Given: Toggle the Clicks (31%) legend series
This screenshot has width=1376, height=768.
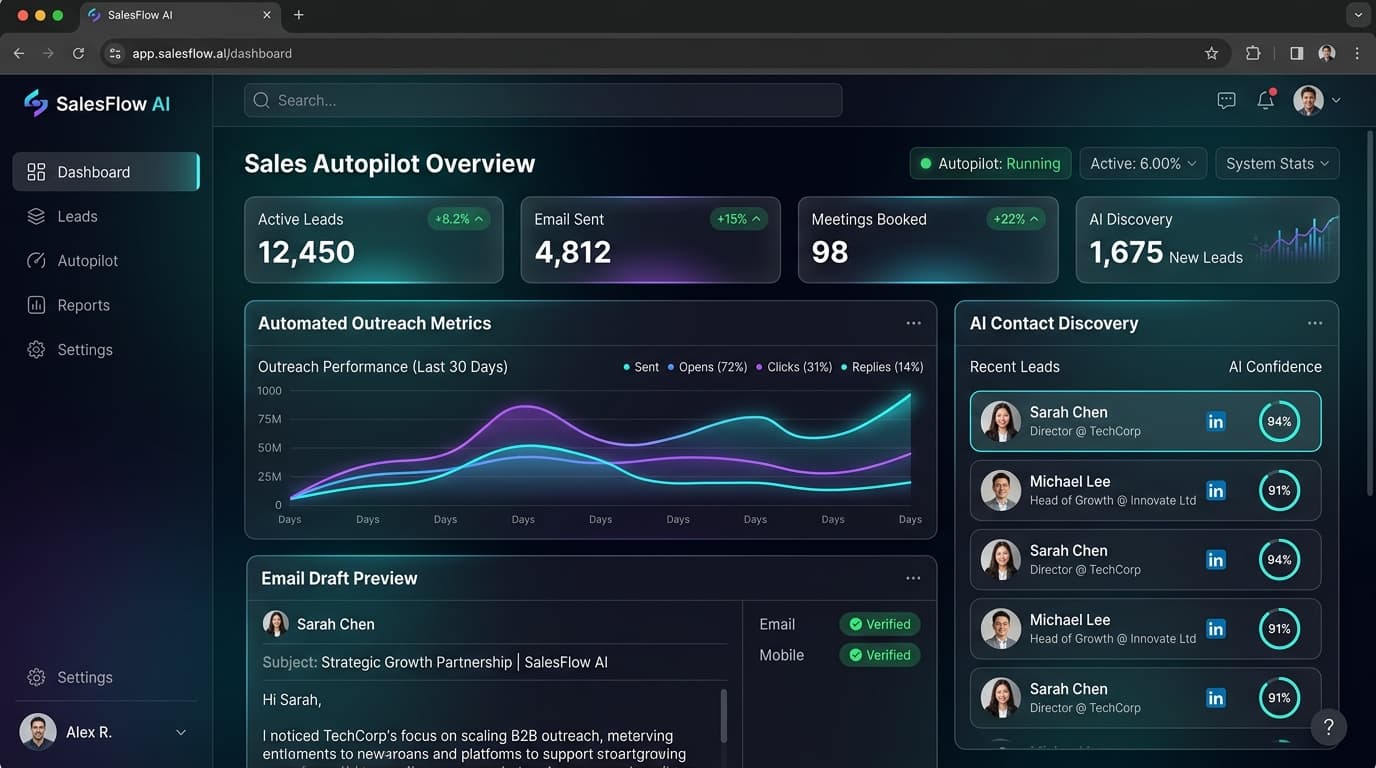Looking at the screenshot, I should pyautogui.click(x=794, y=367).
